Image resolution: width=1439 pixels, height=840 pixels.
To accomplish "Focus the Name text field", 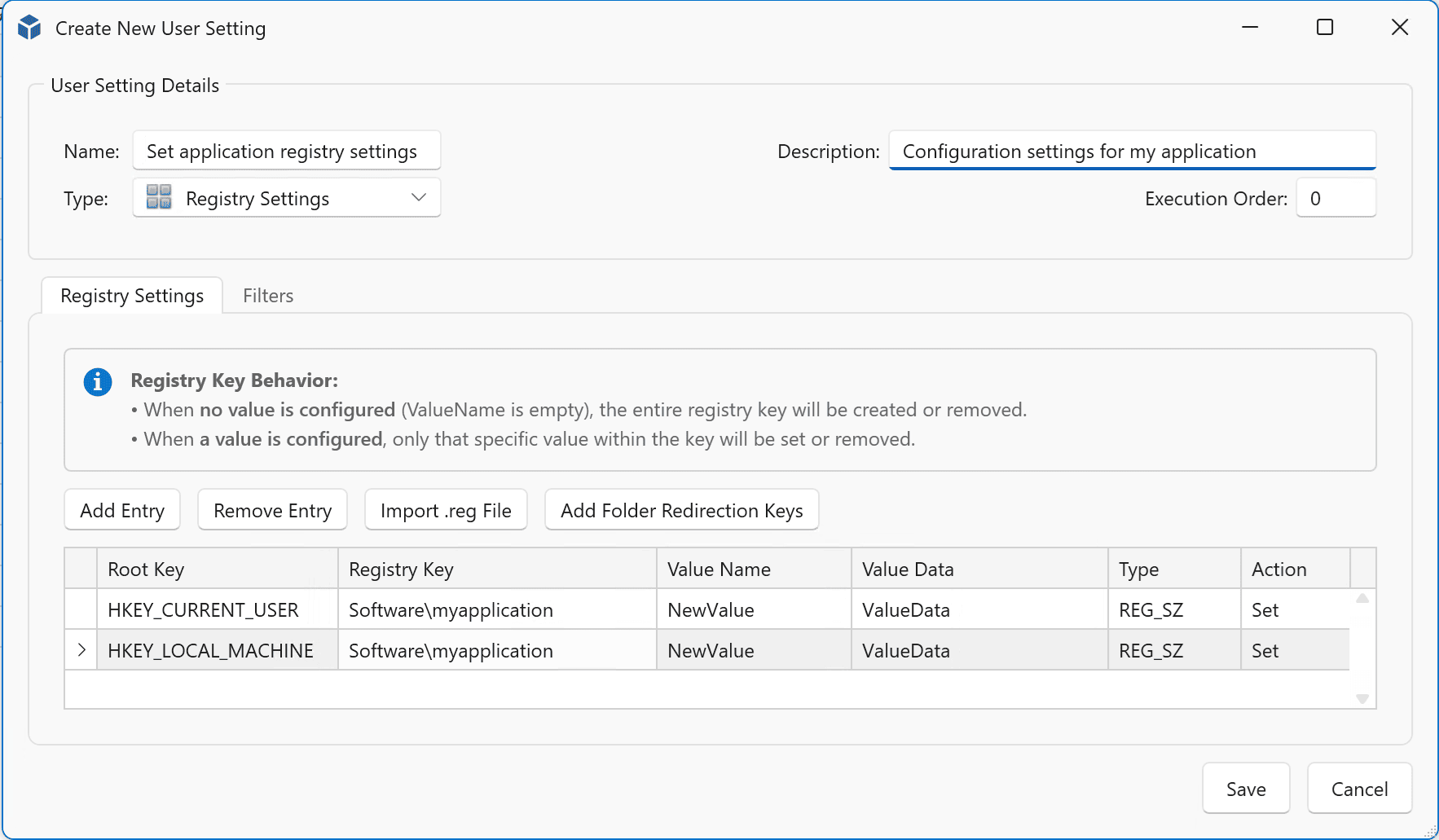I will click(286, 152).
